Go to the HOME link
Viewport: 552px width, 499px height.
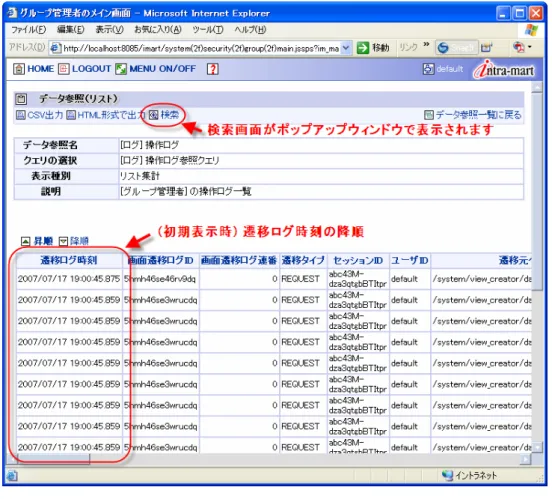tap(40, 69)
